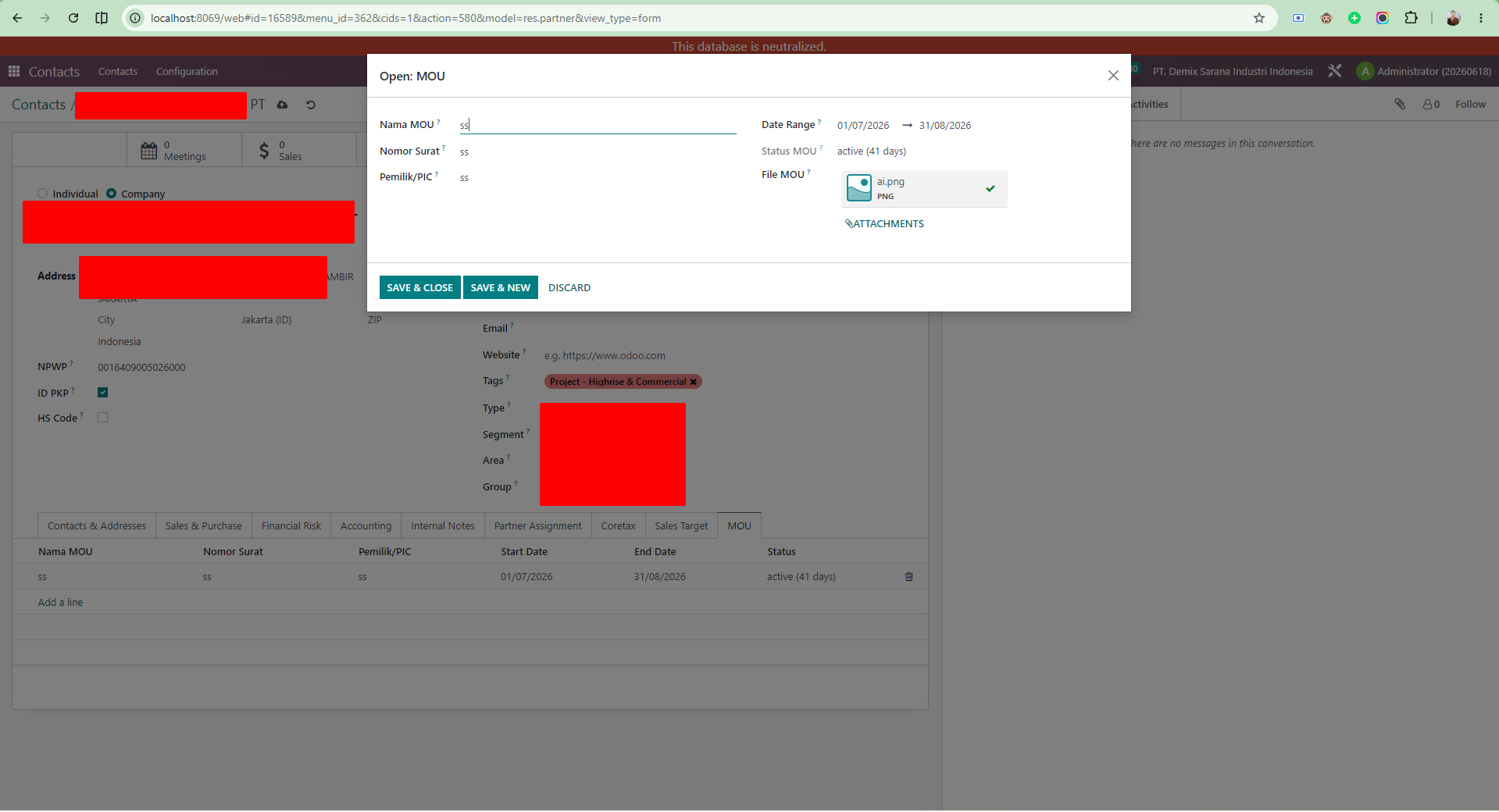Viewport: 1499px width, 812px height.
Task: Click the Contacts breadcrumb
Action: [x=38, y=105]
